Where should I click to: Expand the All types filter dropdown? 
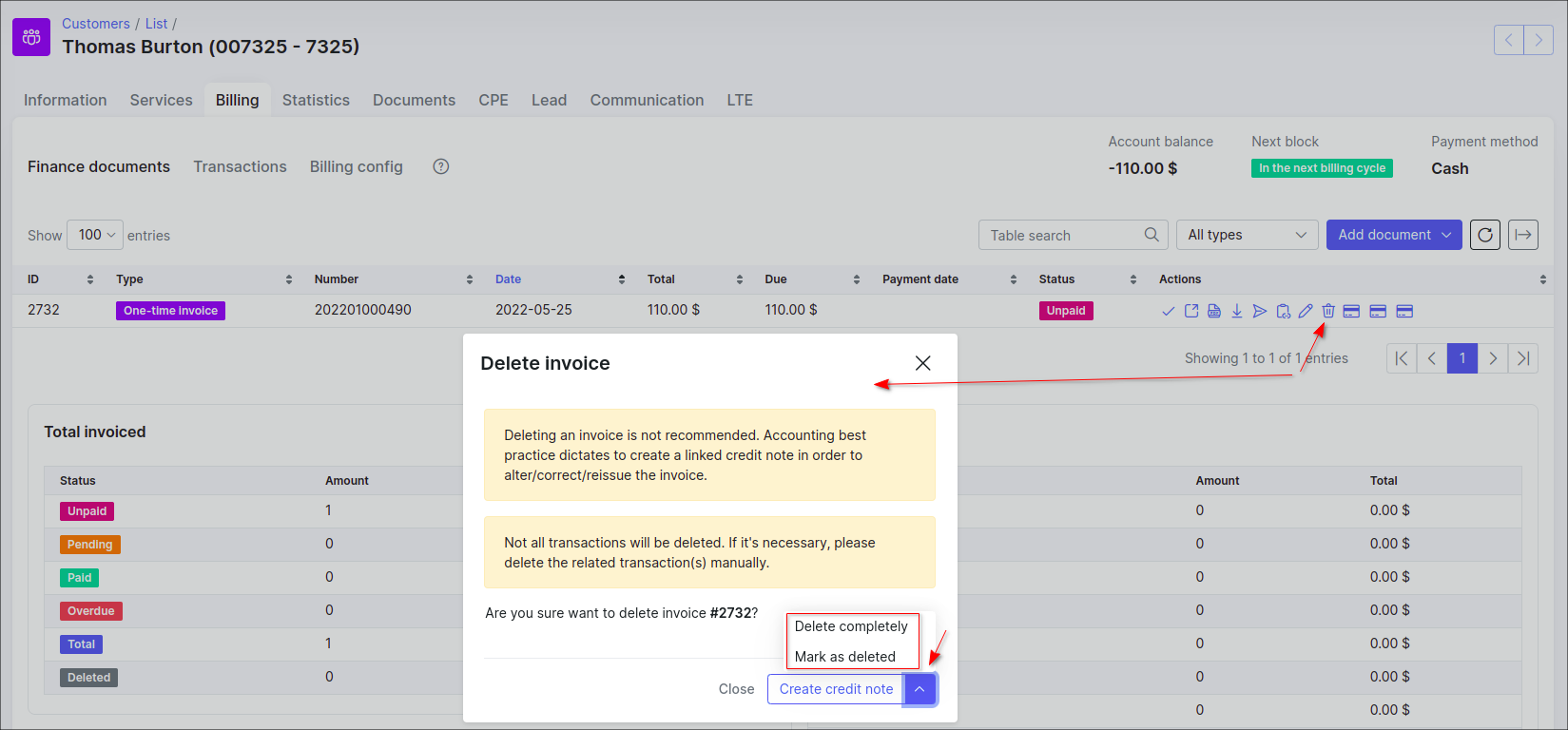click(x=1247, y=235)
